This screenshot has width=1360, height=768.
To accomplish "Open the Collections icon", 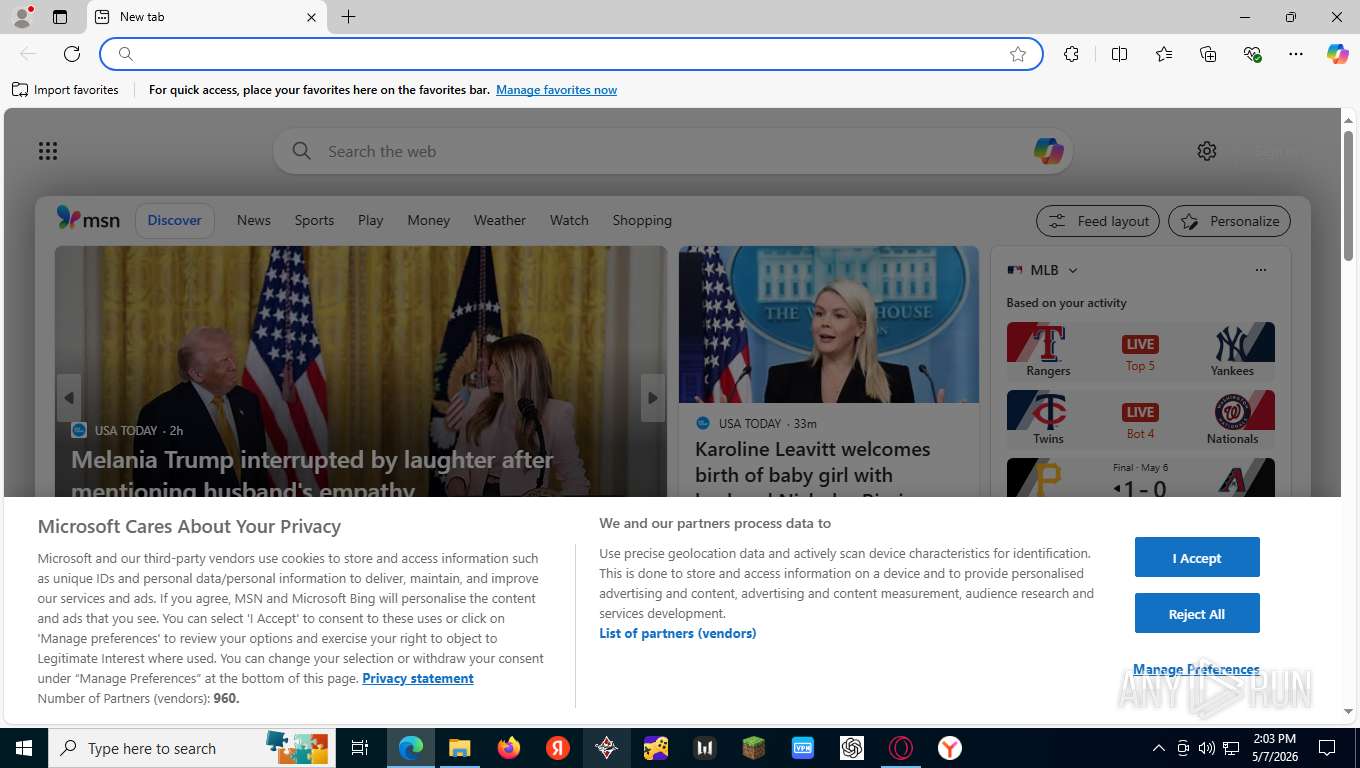I will point(1208,54).
